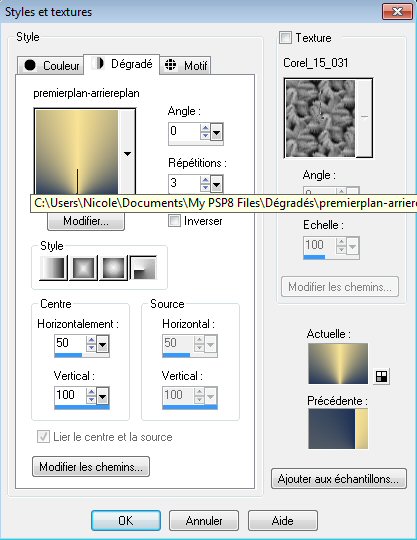This screenshot has width=417, height=540.
Task: Click the premierplan-arriereplan gradient name
Action: pyautogui.click(x=86, y=93)
